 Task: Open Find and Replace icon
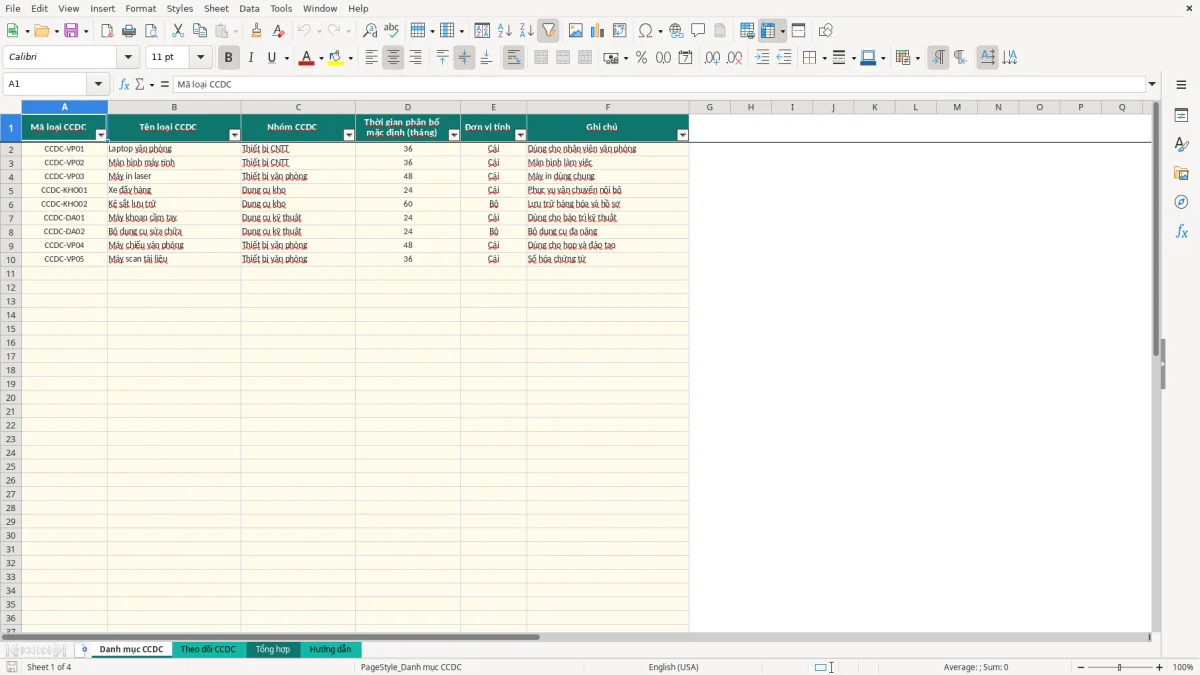370,31
